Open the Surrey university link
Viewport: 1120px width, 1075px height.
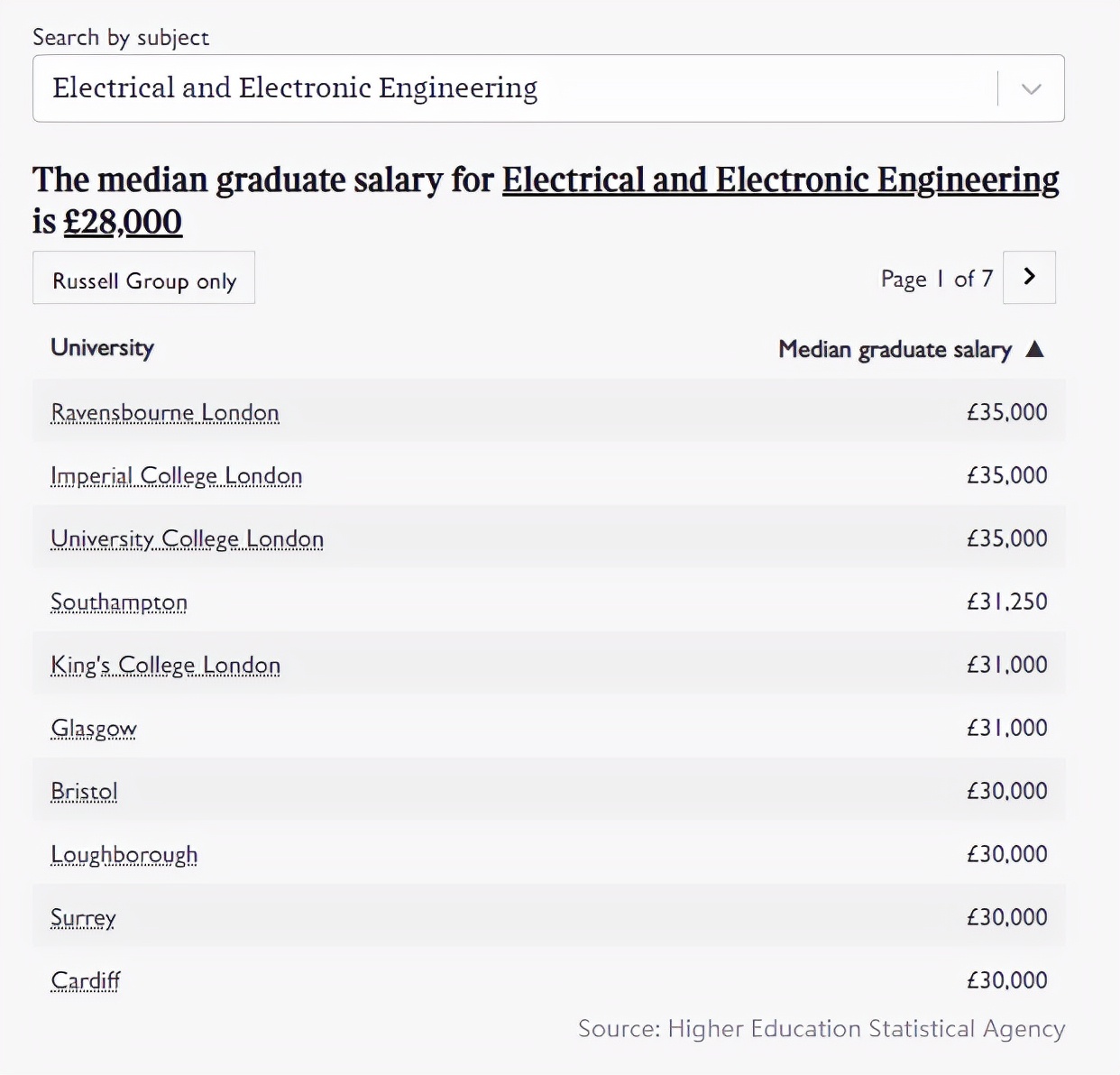[84, 917]
